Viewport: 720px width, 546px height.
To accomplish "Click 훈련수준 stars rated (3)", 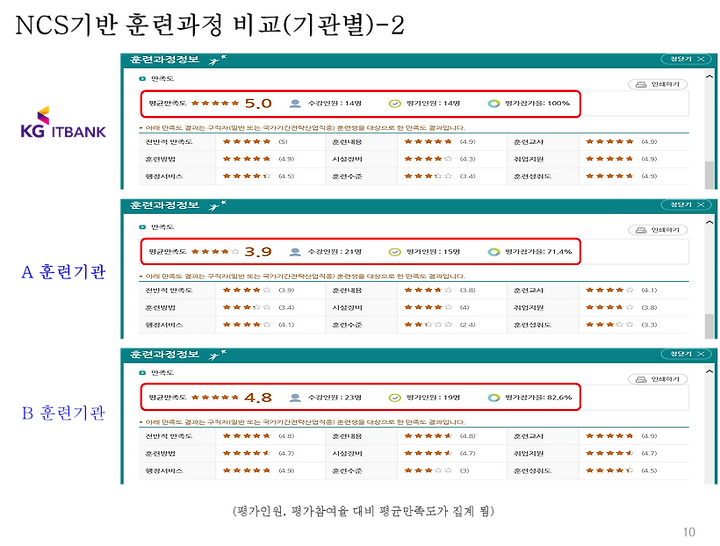I will tap(428, 470).
